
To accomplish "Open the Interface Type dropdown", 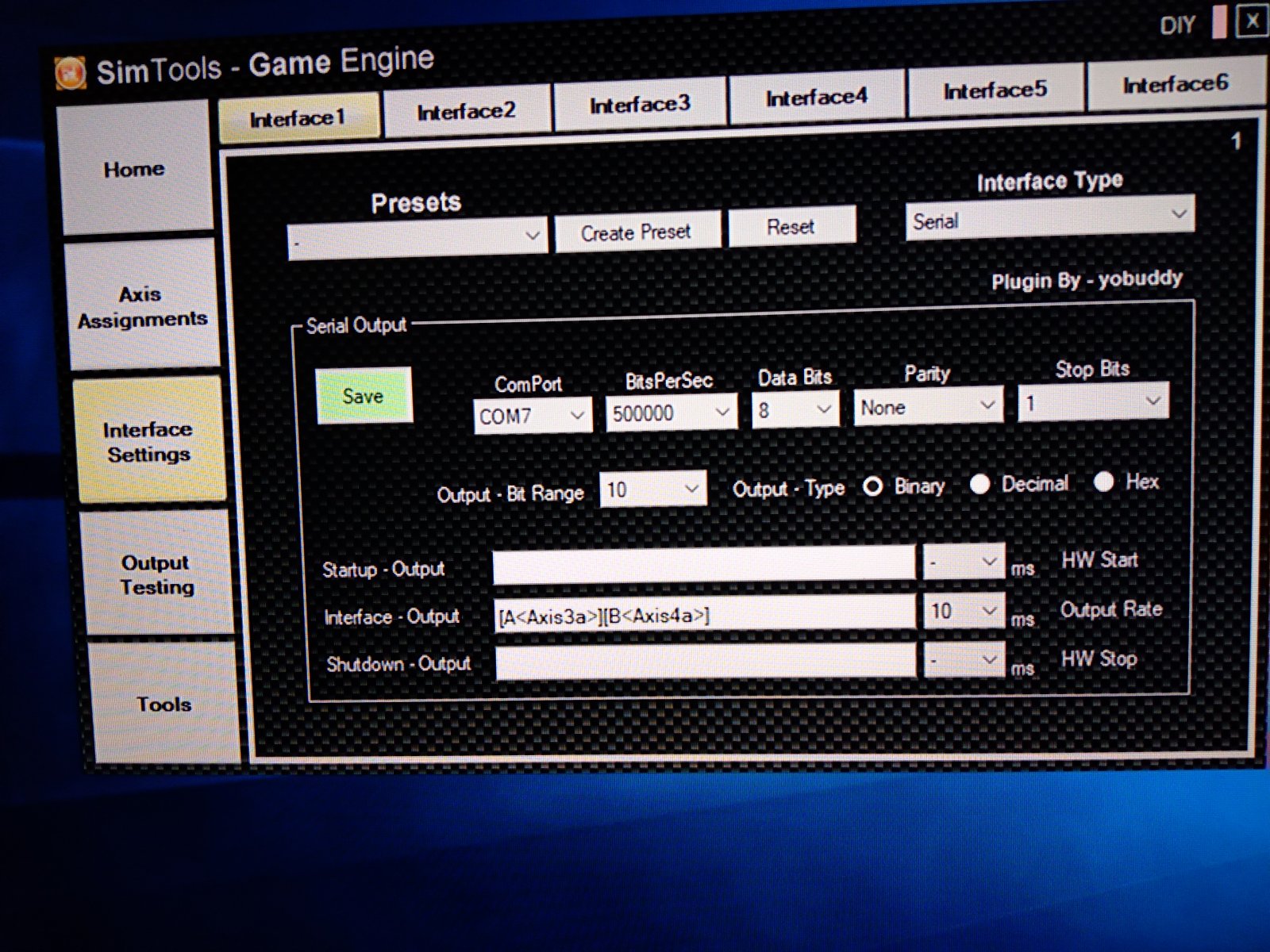I will 1049,217.
